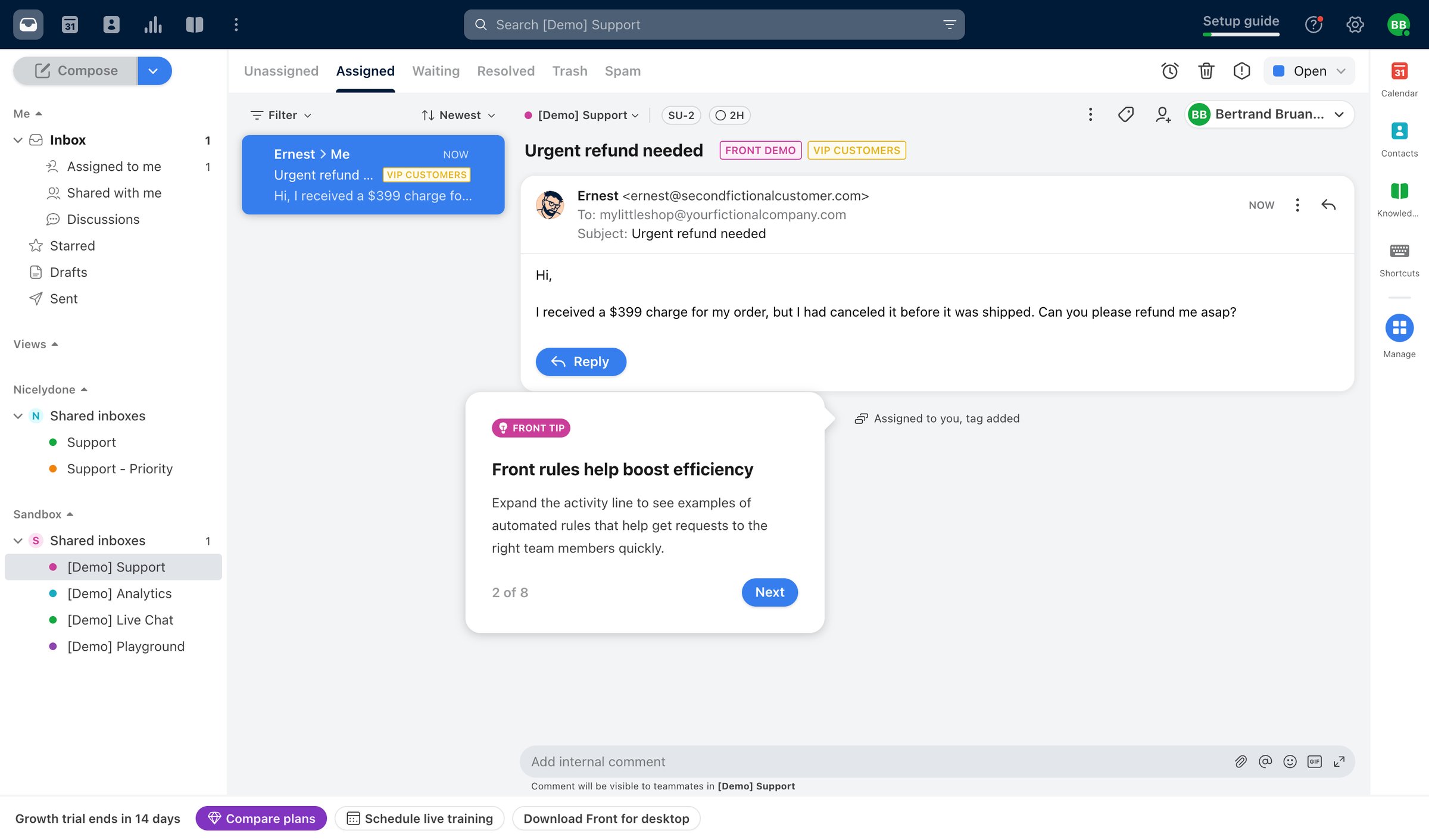Screen dimensions: 1429x840
Task: Open the settings gear icon
Action: tap(1355, 24)
